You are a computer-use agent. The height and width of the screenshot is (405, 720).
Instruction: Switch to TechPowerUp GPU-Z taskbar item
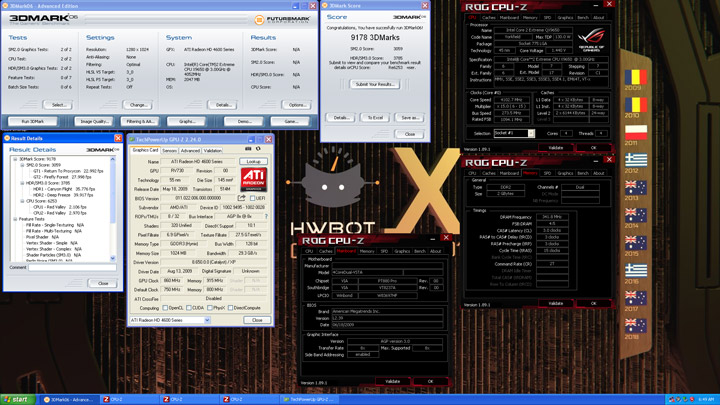[x=309, y=399]
